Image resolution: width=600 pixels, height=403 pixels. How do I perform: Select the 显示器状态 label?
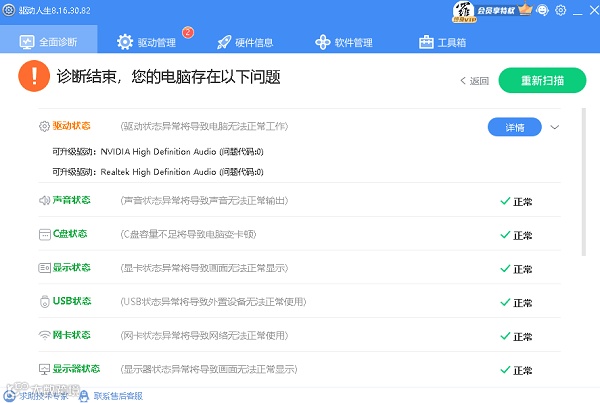click(x=76, y=369)
